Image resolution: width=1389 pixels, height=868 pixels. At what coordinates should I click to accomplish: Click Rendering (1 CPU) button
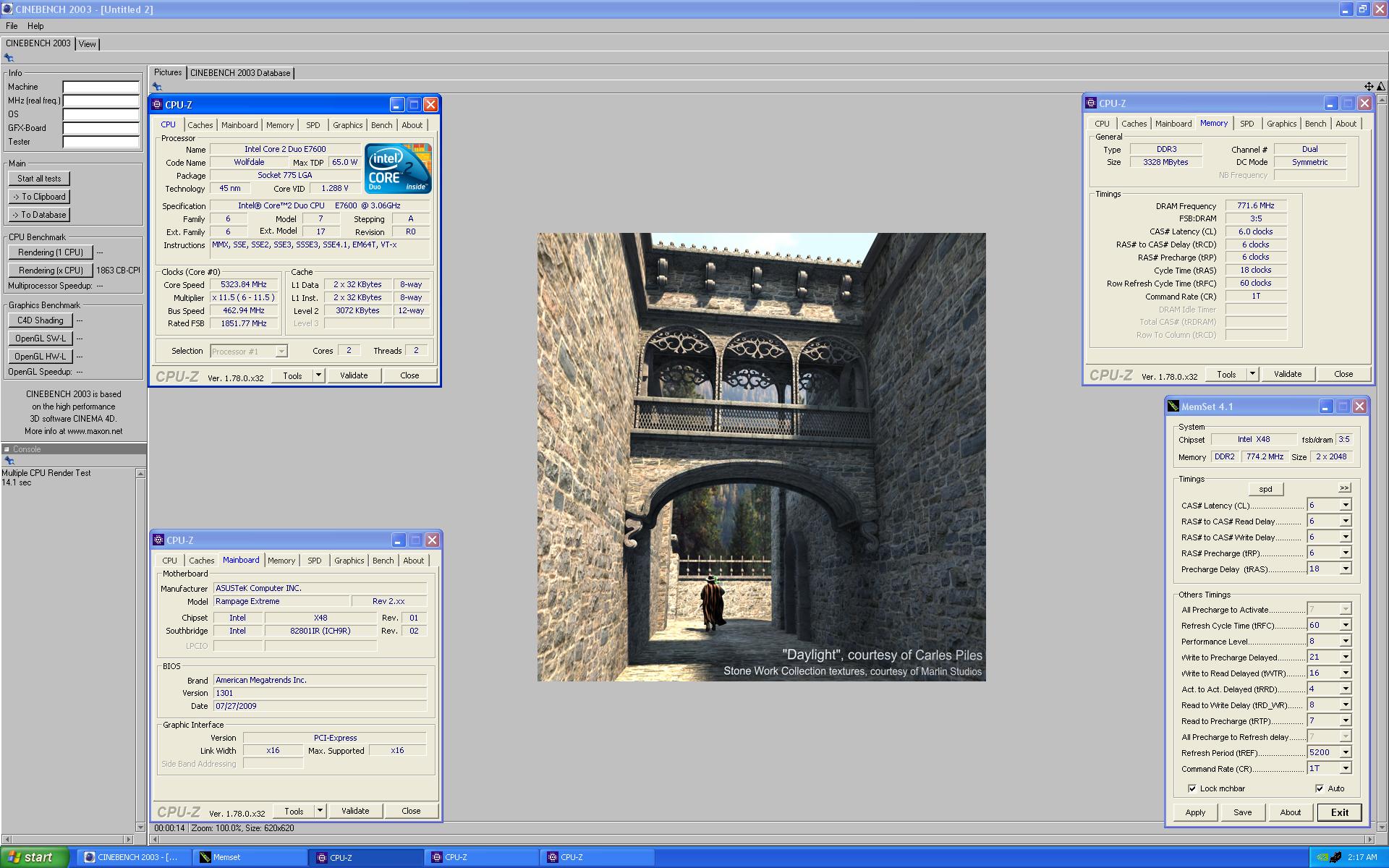pyautogui.click(x=51, y=252)
